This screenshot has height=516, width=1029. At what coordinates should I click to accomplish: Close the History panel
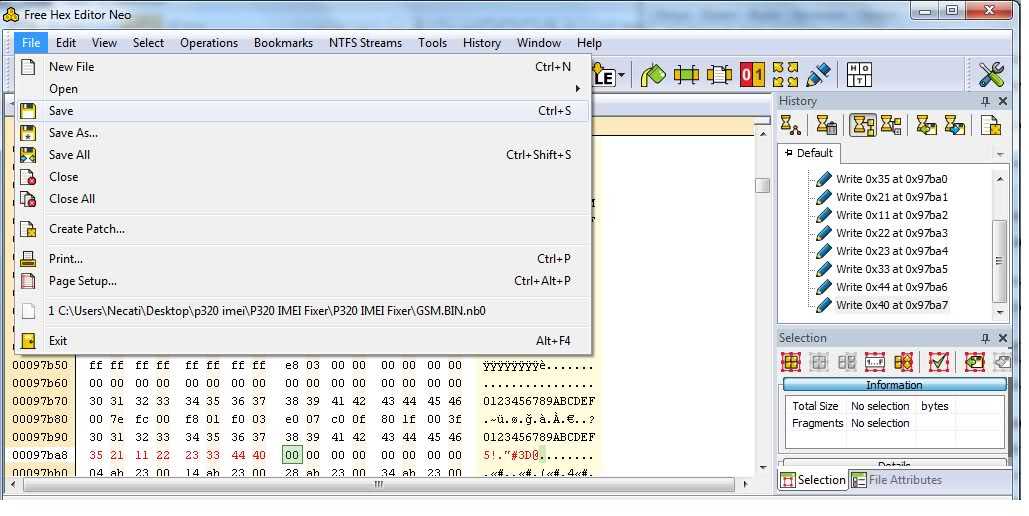click(x=1003, y=101)
